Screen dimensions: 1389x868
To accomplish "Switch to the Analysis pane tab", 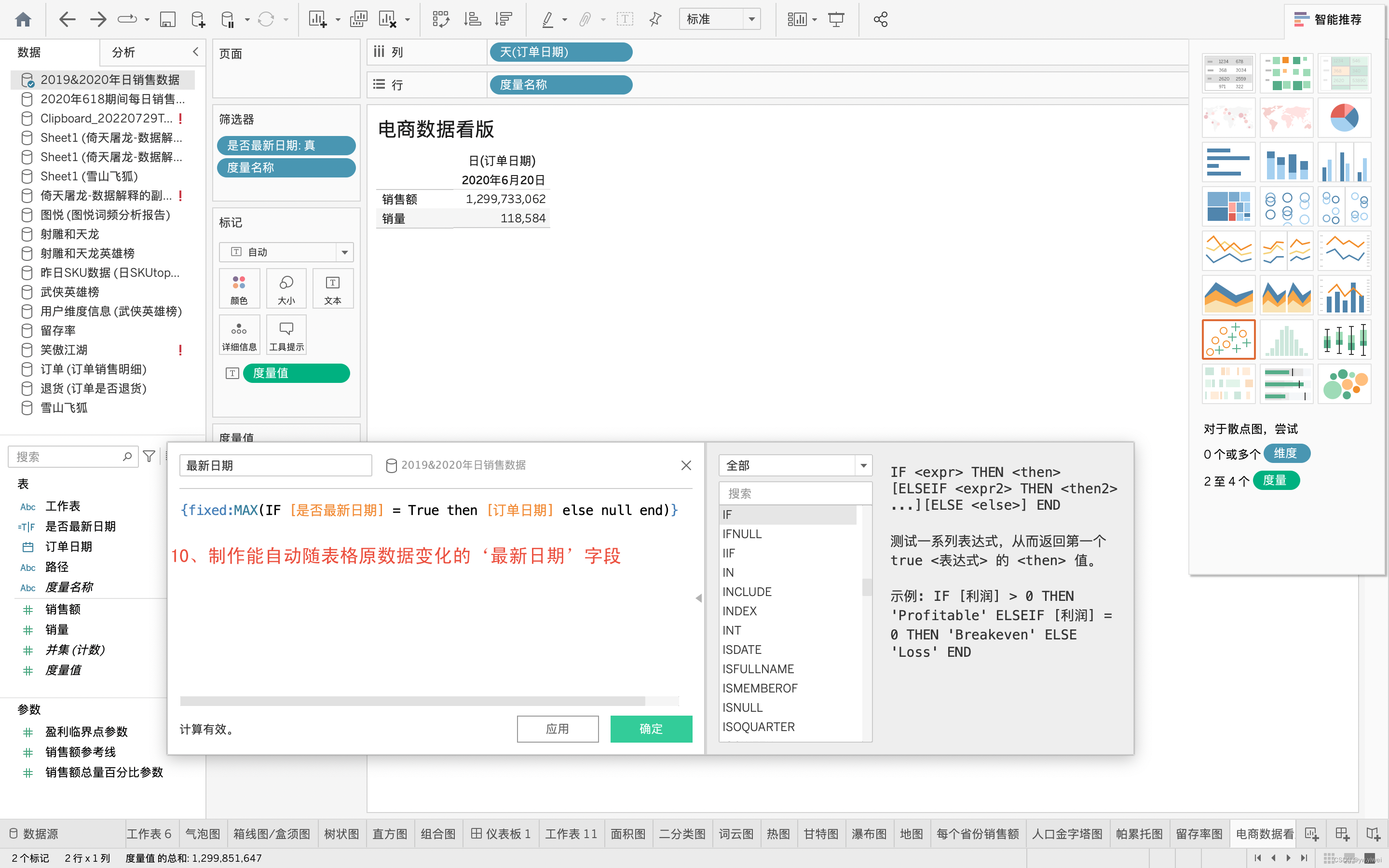I will (123, 52).
